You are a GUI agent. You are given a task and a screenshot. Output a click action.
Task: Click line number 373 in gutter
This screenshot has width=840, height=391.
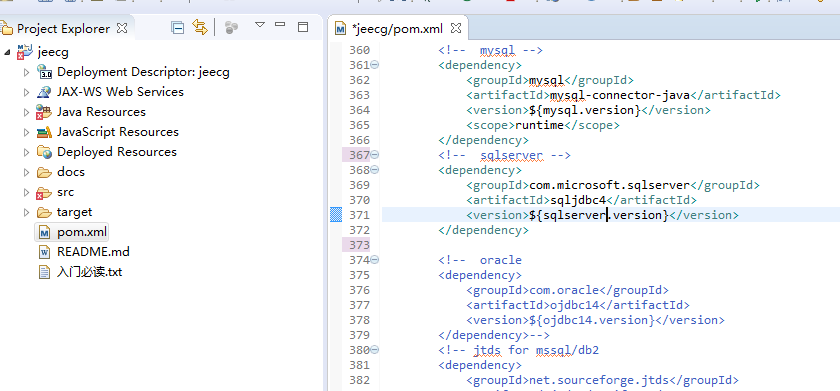coord(359,245)
